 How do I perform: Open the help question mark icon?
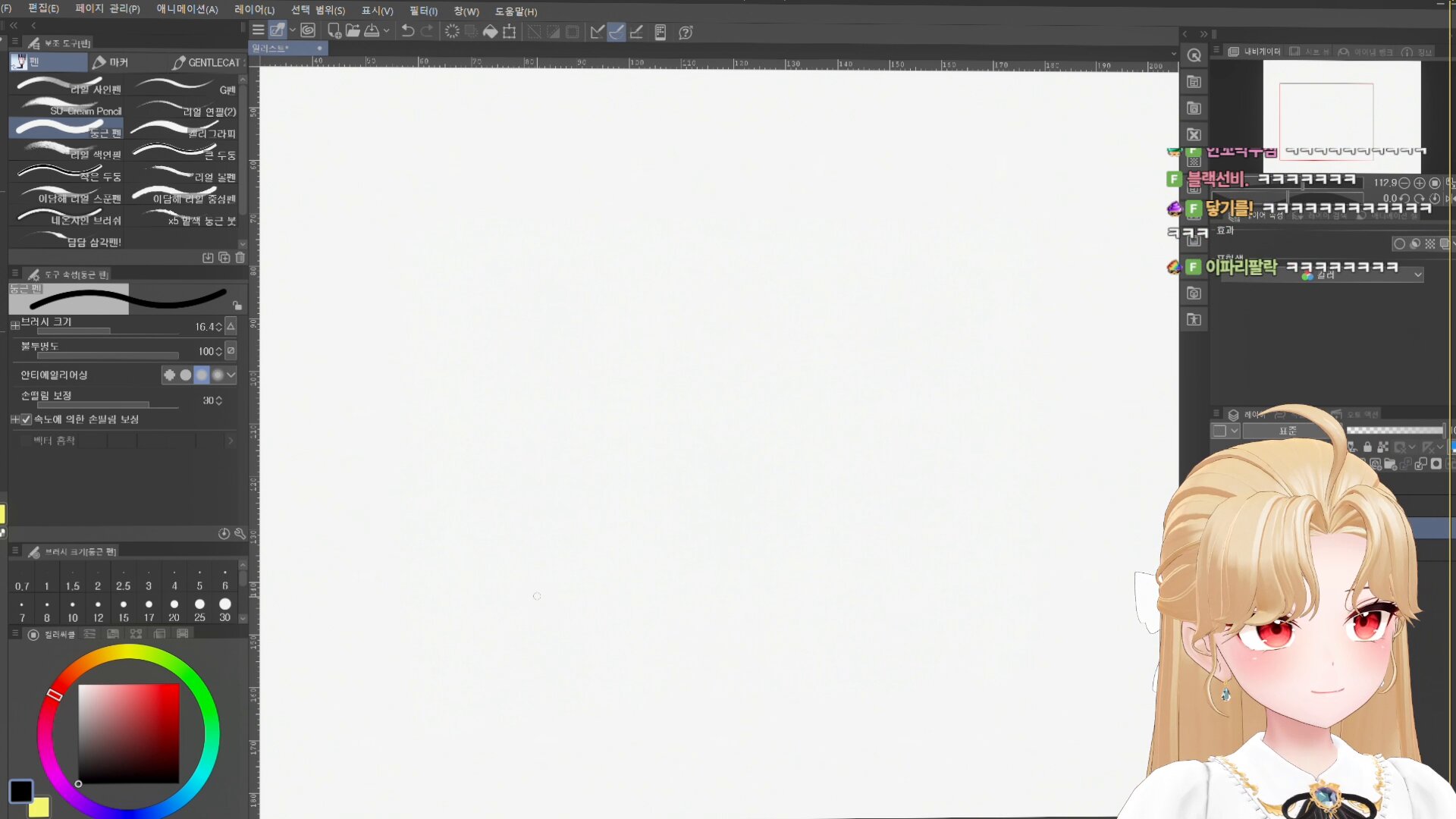click(x=686, y=33)
